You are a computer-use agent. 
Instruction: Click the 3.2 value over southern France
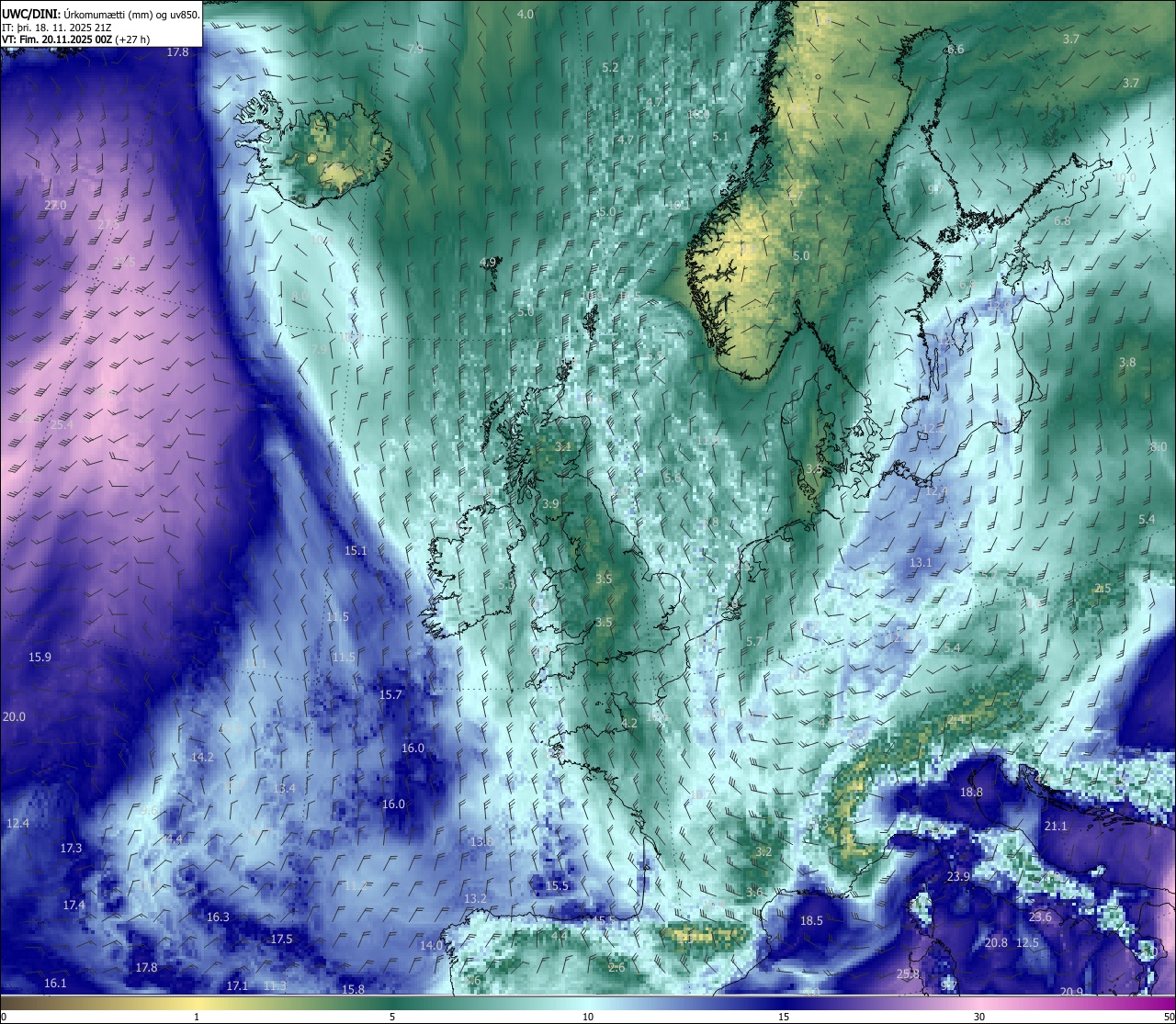pos(763,851)
